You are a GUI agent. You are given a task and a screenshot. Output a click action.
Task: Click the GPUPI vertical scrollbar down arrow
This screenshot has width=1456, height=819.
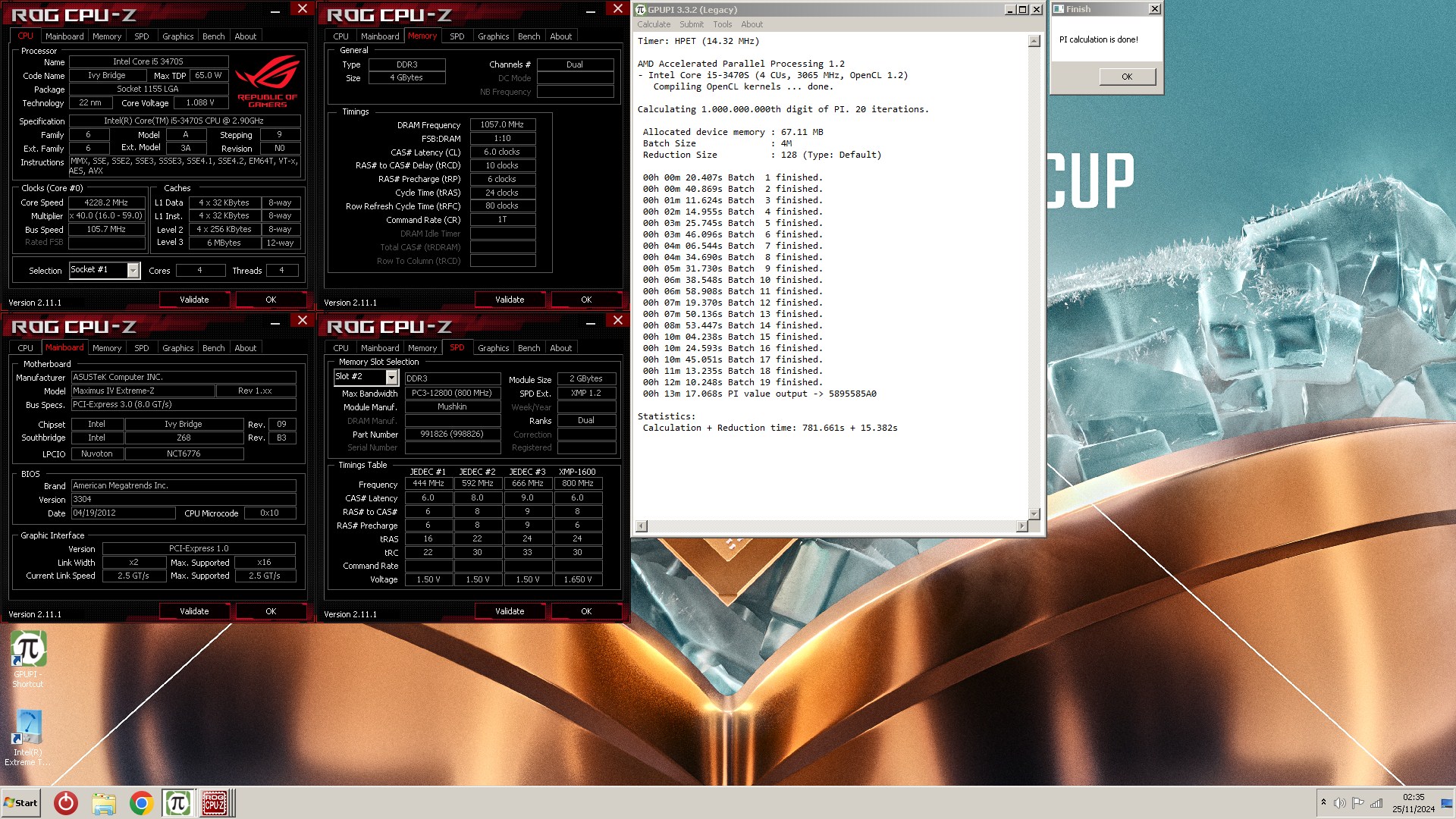tap(1034, 513)
